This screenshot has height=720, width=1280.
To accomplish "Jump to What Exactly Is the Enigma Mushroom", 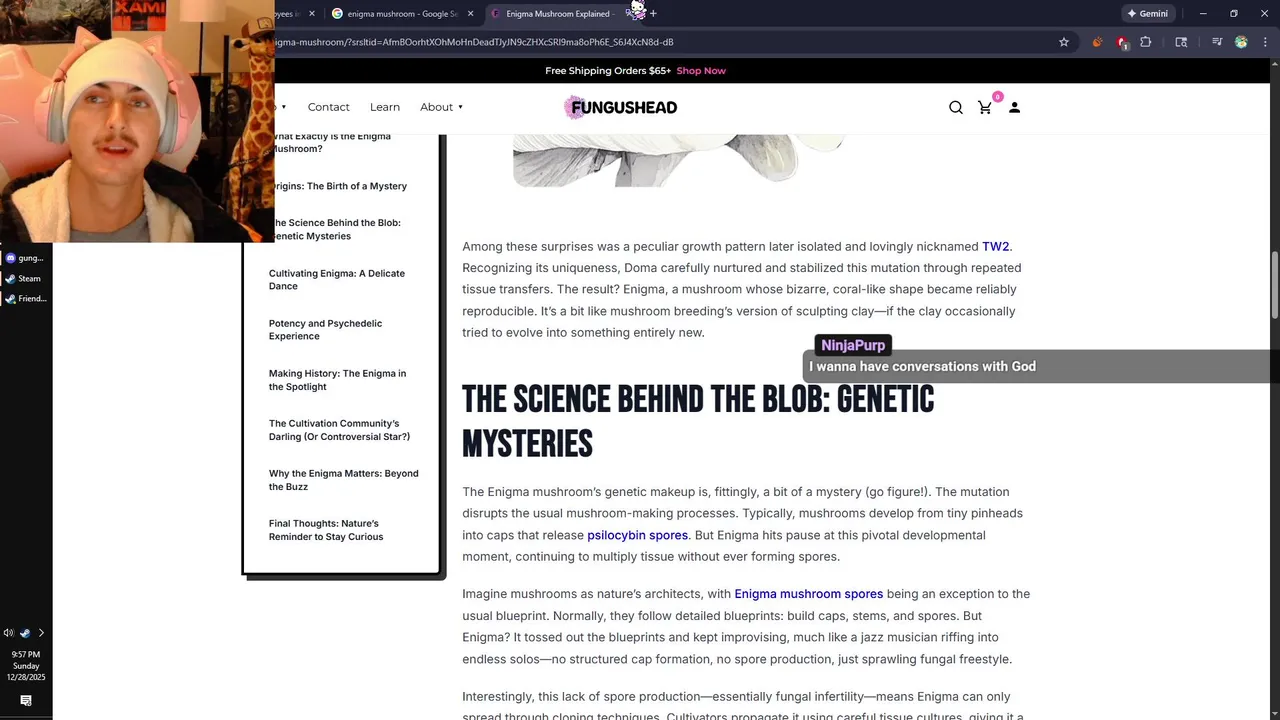I will point(331,142).
